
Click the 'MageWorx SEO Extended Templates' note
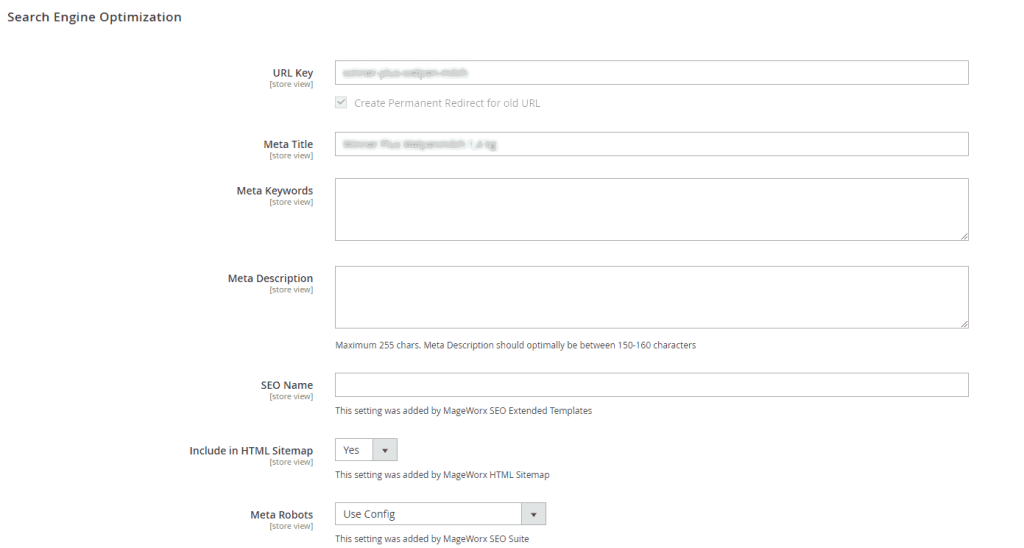coord(464,411)
